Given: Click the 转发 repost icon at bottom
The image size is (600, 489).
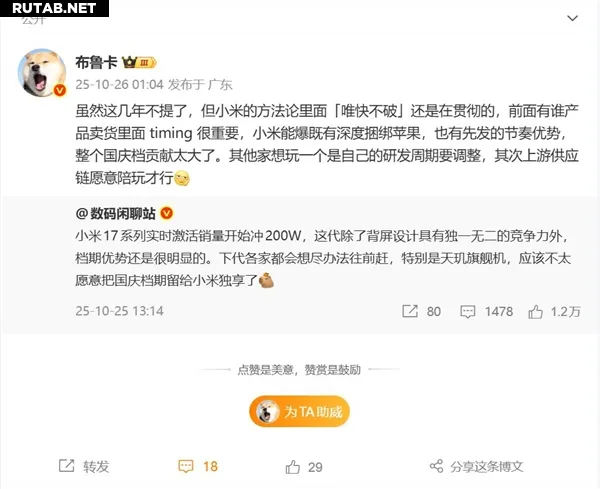Looking at the screenshot, I should (x=67, y=466).
